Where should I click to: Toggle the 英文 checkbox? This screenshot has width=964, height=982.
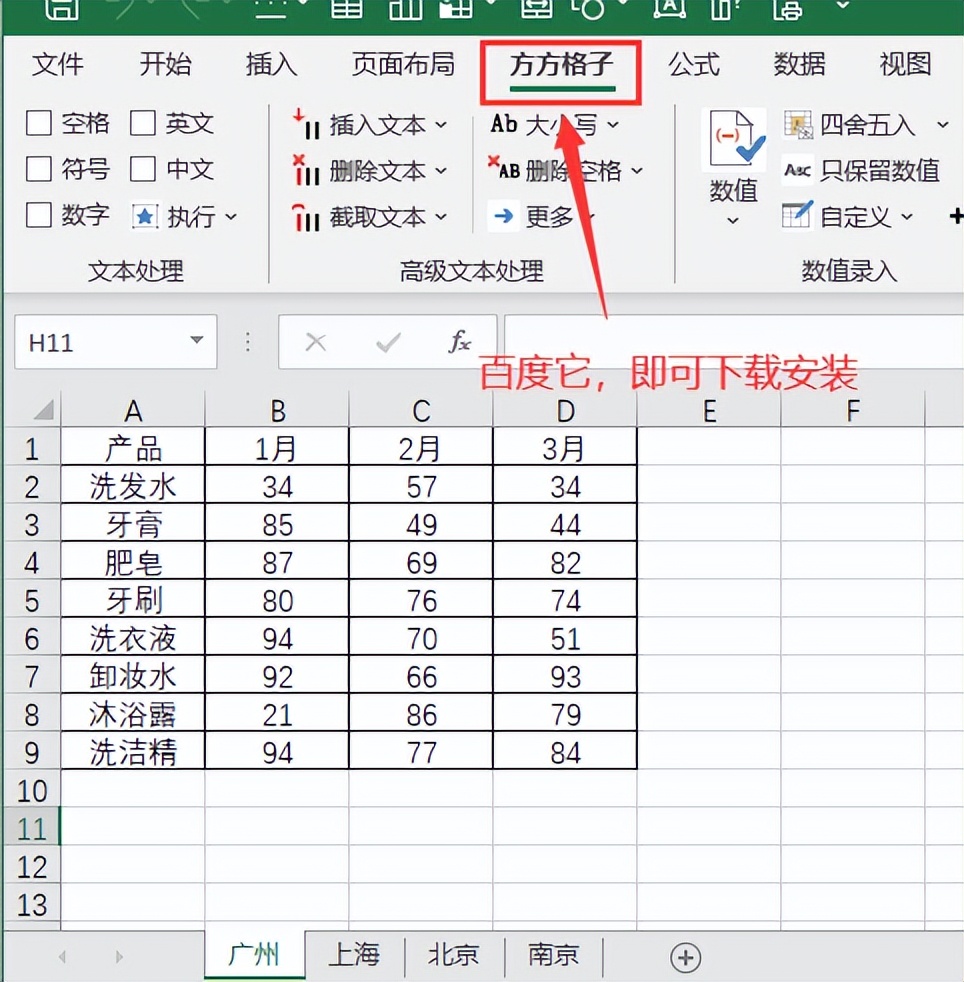144,124
